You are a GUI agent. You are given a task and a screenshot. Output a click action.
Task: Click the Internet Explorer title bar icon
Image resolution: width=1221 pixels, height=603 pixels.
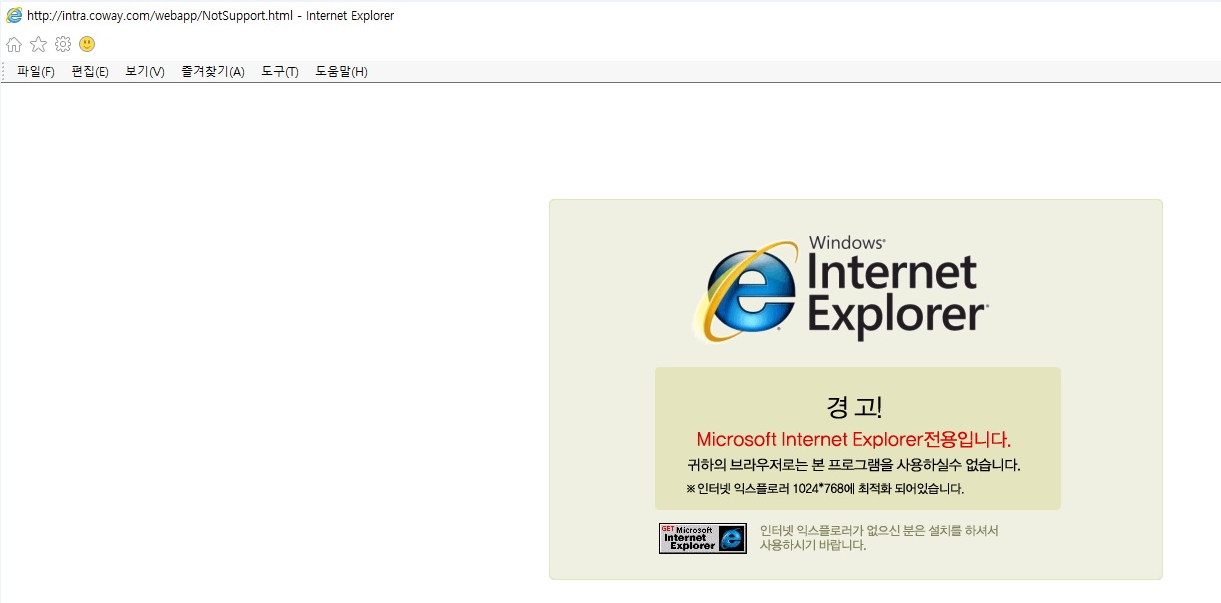pyautogui.click(x=14, y=15)
